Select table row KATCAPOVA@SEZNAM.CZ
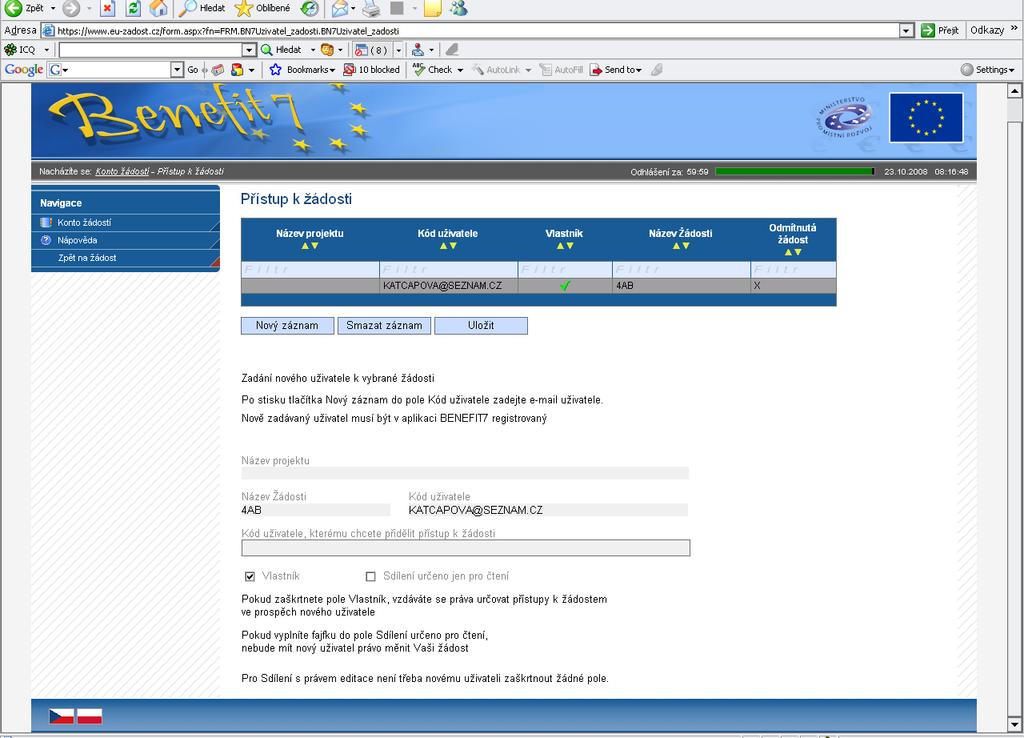This screenshot has width=1024, height=738. pyautogui.click(x=539, y=285)
